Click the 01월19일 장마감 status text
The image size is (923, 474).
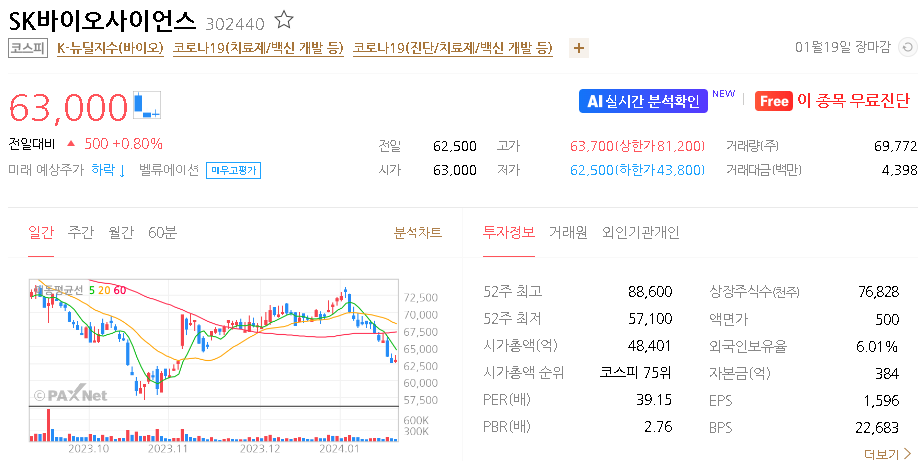tap(842, 47)
